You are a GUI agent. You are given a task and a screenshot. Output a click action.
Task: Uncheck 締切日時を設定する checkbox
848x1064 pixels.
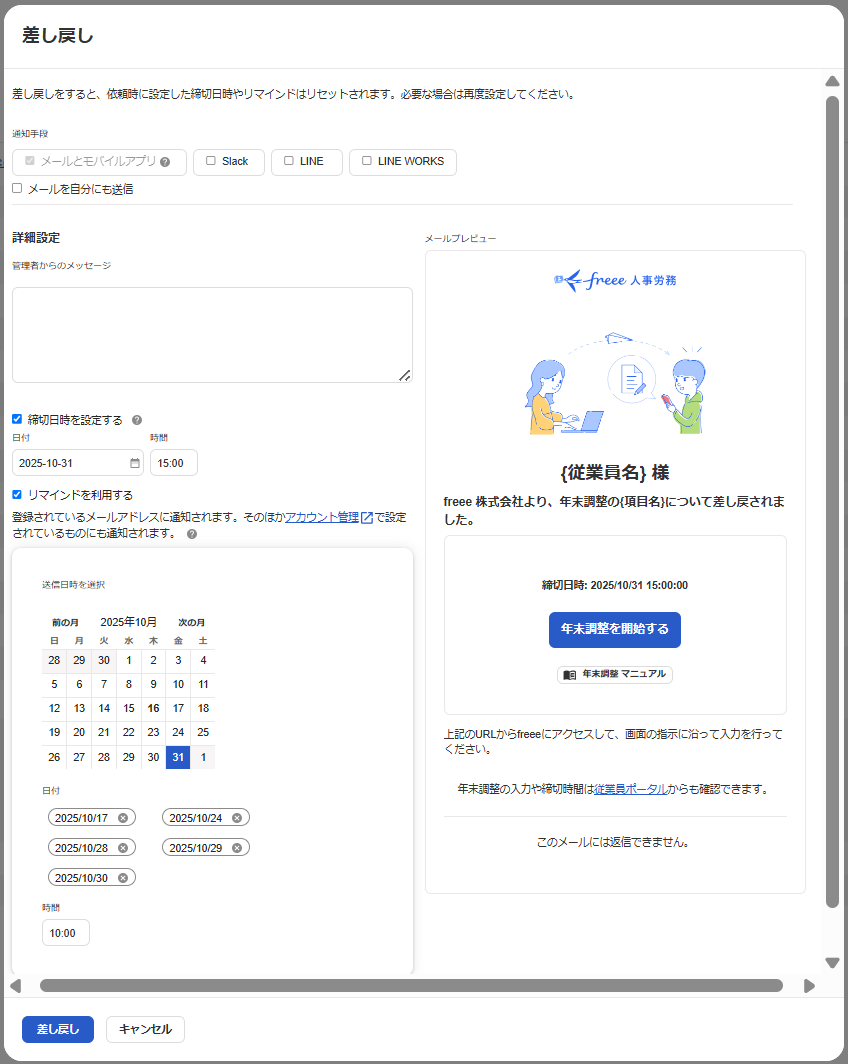[x=17, y=419]
